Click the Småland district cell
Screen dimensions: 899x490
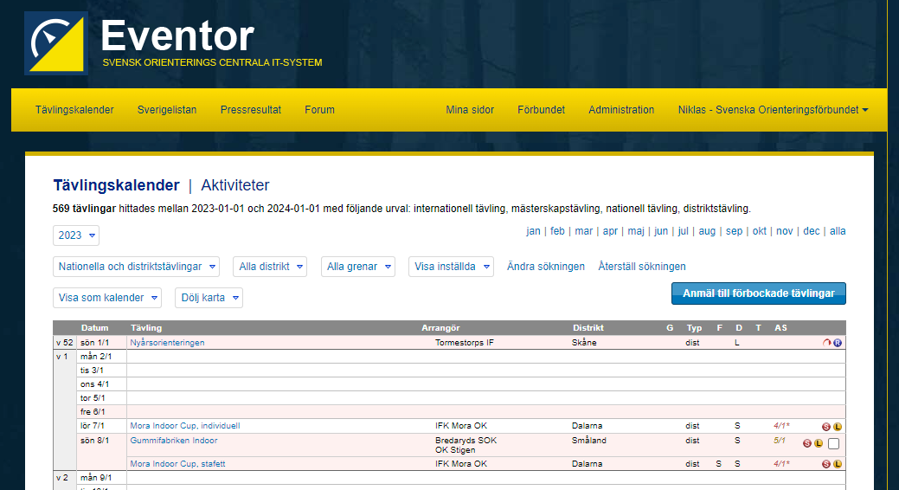[x=589, y=440]
